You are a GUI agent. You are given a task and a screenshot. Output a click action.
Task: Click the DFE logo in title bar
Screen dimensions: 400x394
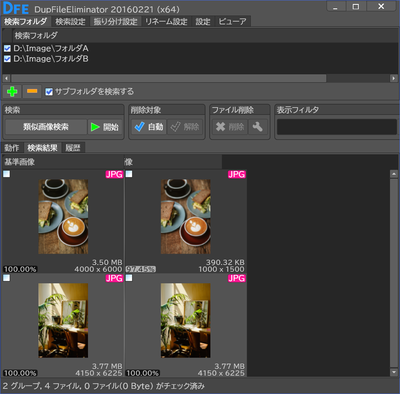point(16,8)
